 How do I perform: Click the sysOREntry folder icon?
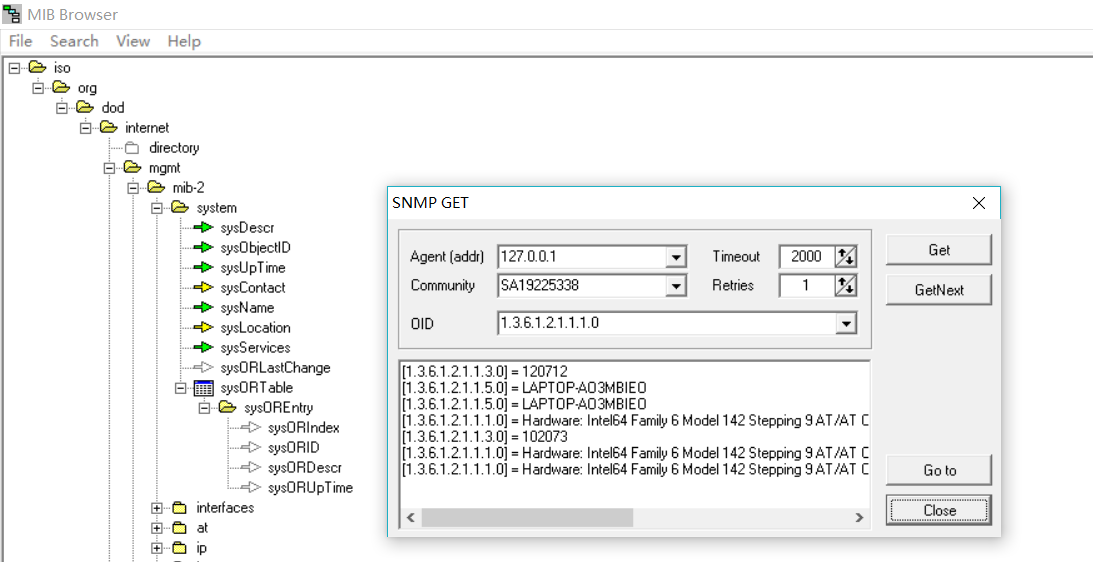click(227, 408)
